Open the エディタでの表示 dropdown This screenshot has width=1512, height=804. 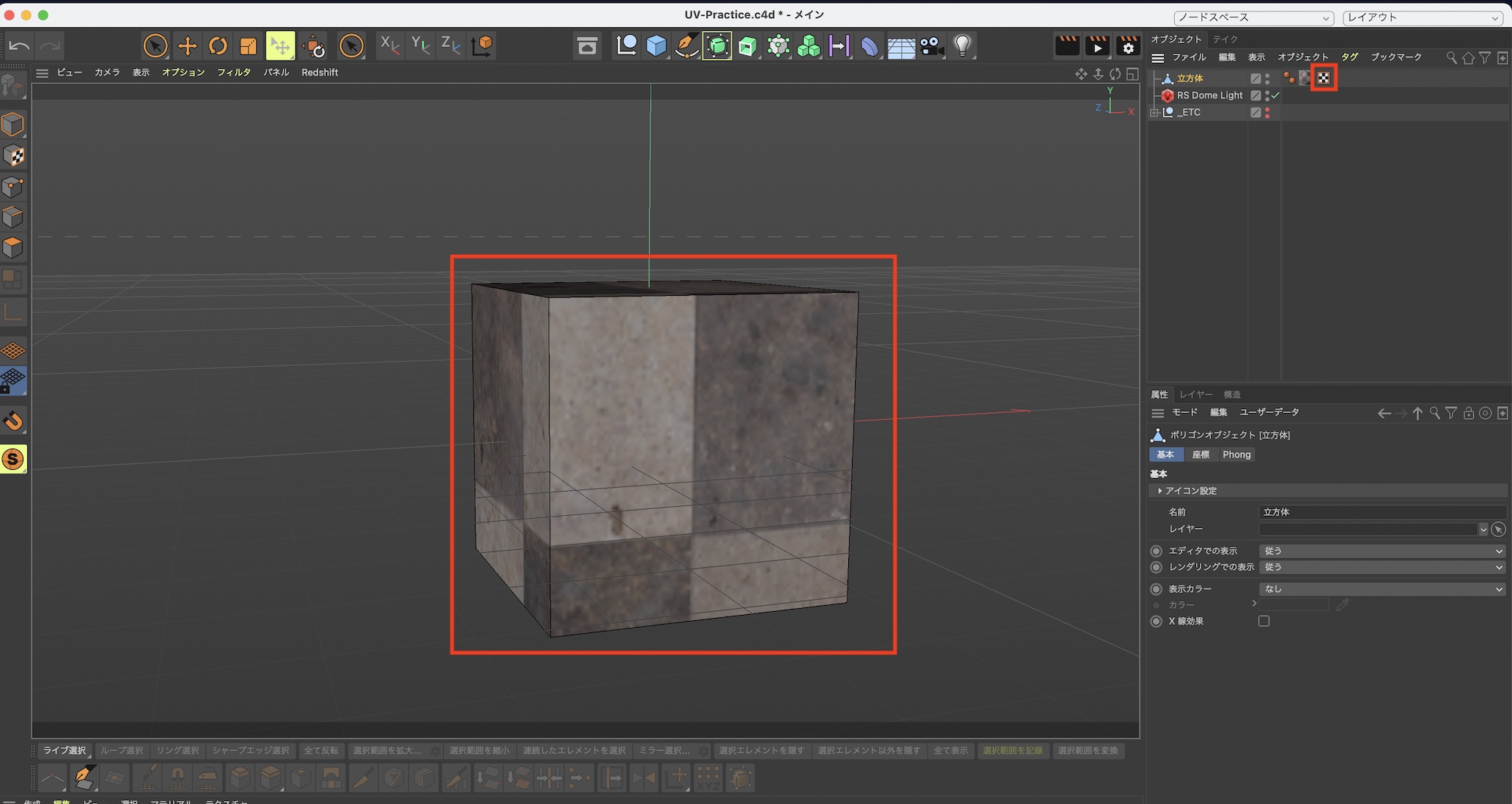coord(1382,551)
